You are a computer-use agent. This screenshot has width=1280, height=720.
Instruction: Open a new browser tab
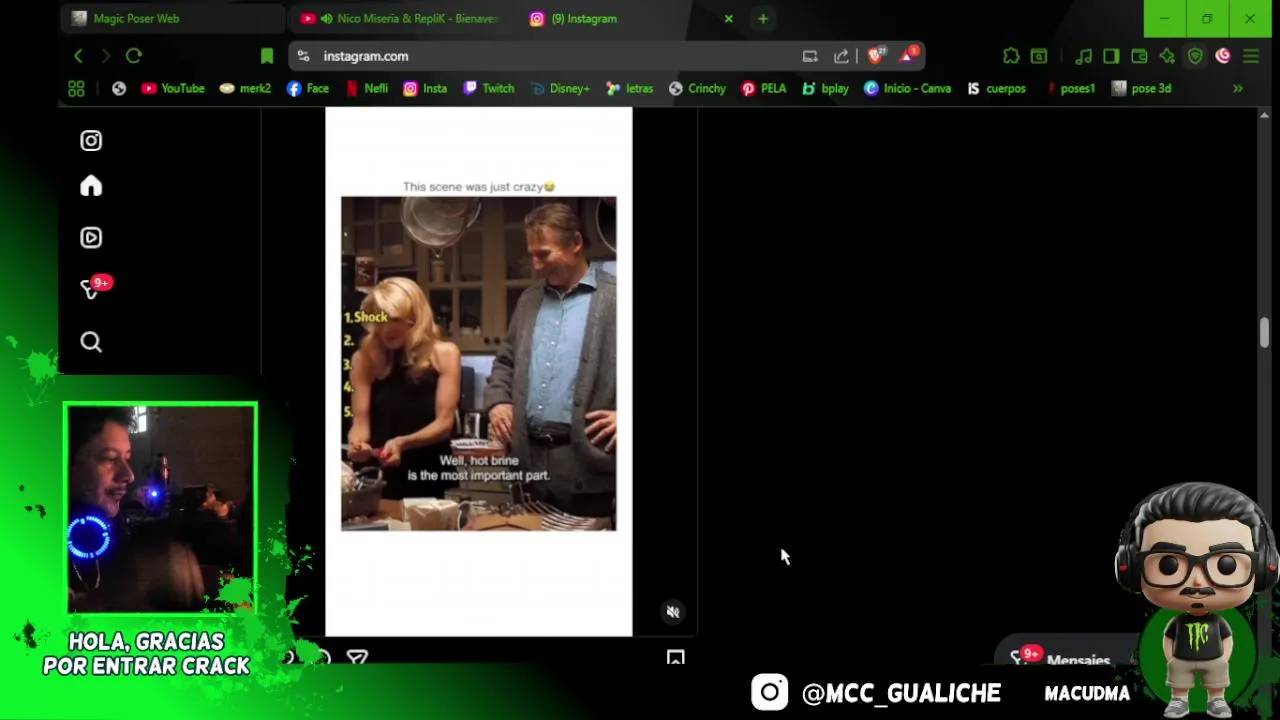(x=763, y=18)
